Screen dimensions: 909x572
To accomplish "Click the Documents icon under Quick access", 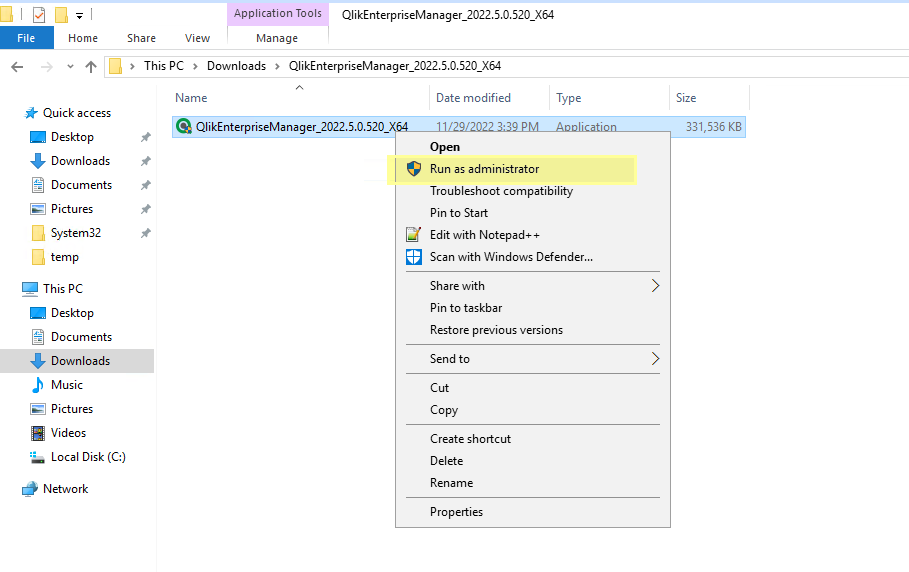I will tap(38, 185).
